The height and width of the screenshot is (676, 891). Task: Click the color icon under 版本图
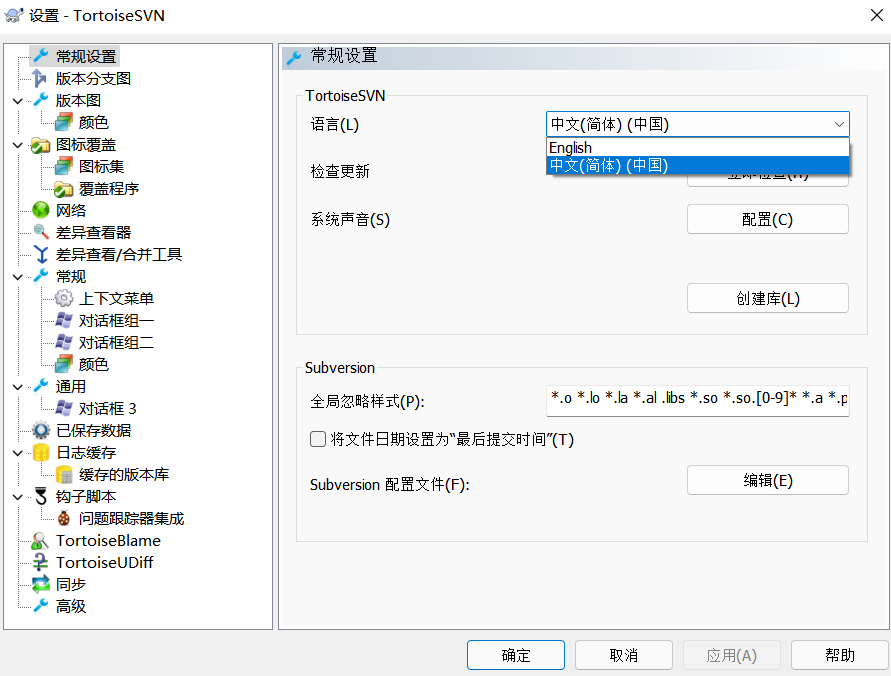(64, 122)
